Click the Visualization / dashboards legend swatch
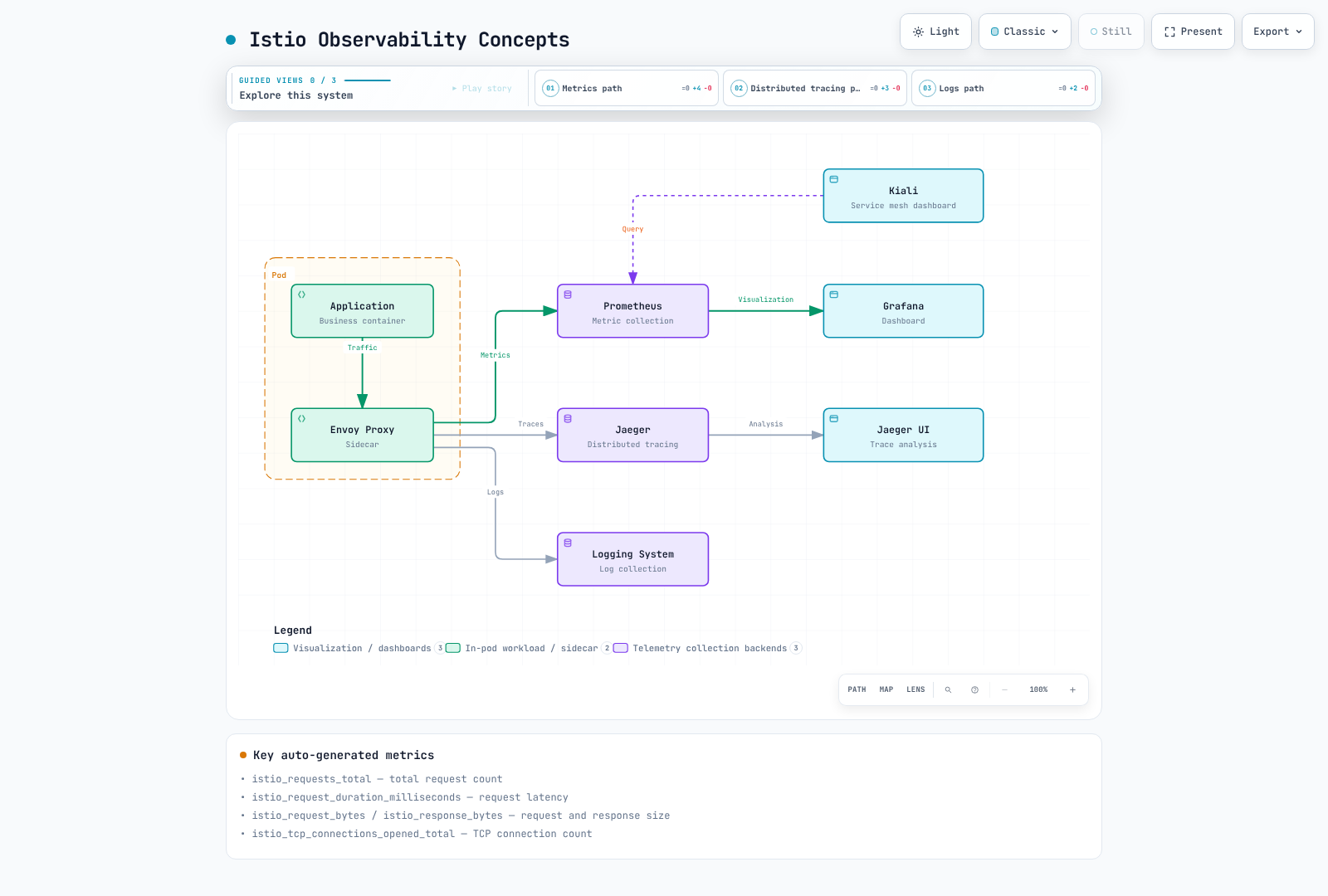The image size is (1328, 896). [281, 648]
